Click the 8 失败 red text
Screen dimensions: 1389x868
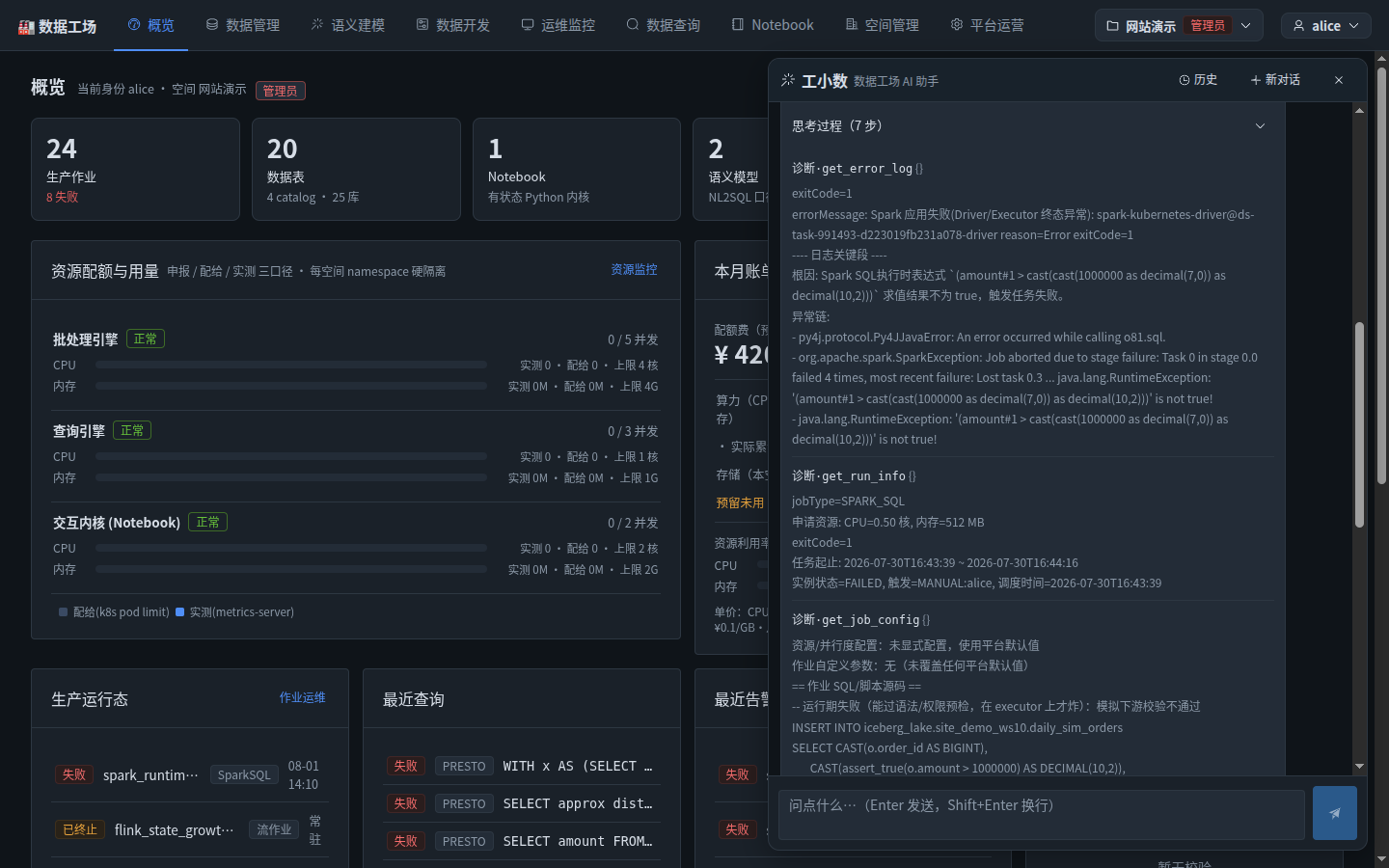click(62, 197)
